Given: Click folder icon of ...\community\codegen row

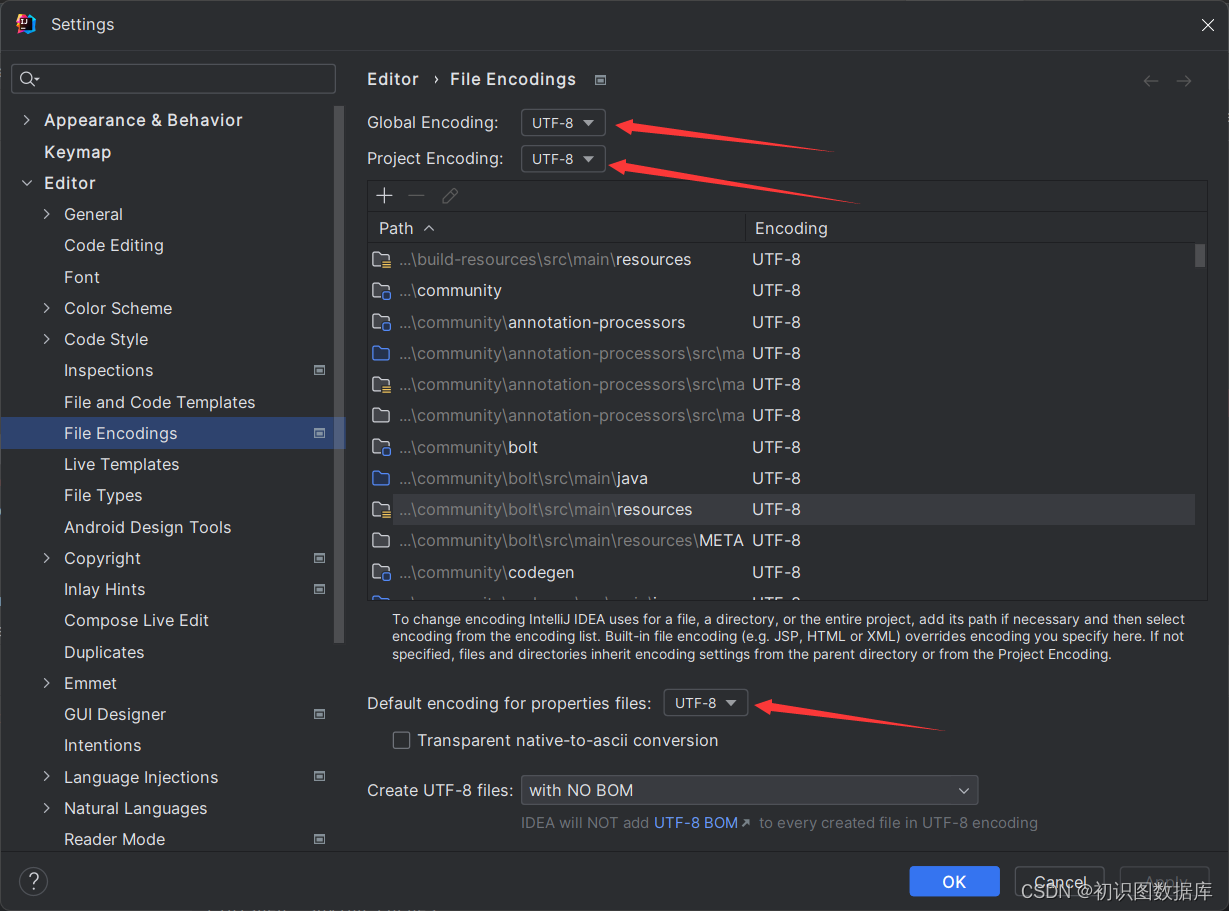Looking at the screenshot, I should point(381,572).
